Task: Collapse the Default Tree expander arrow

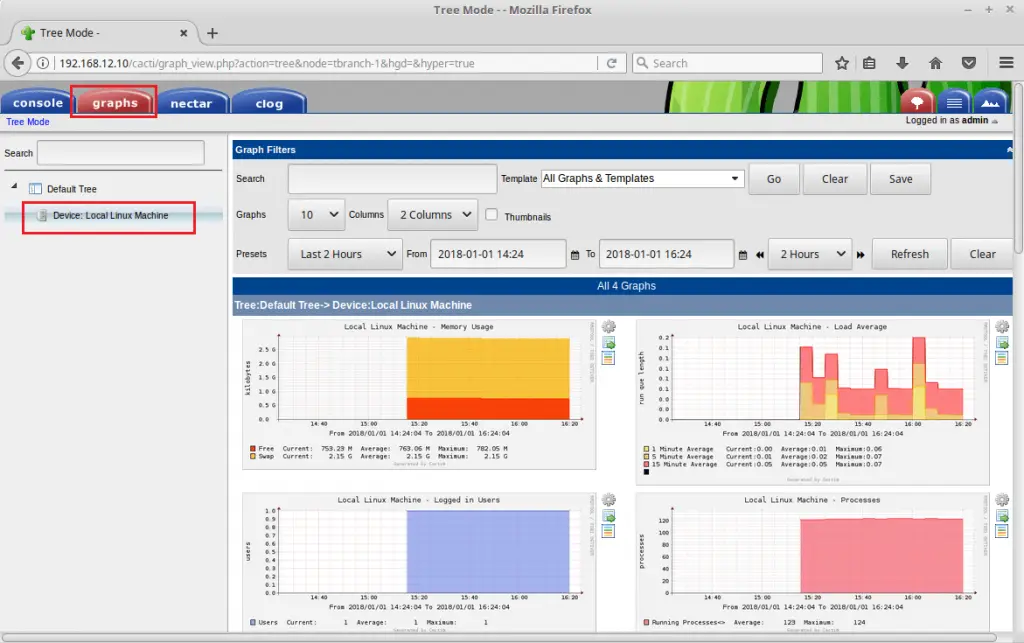Action: coord(14,187)
